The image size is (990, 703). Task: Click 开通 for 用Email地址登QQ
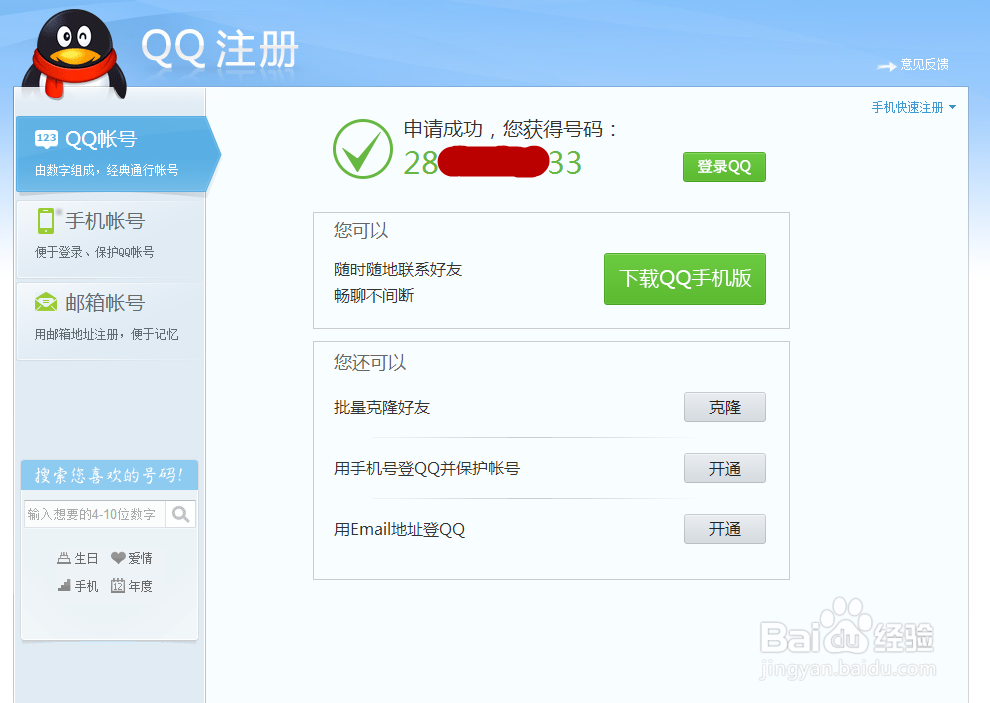tap(725, 529)
